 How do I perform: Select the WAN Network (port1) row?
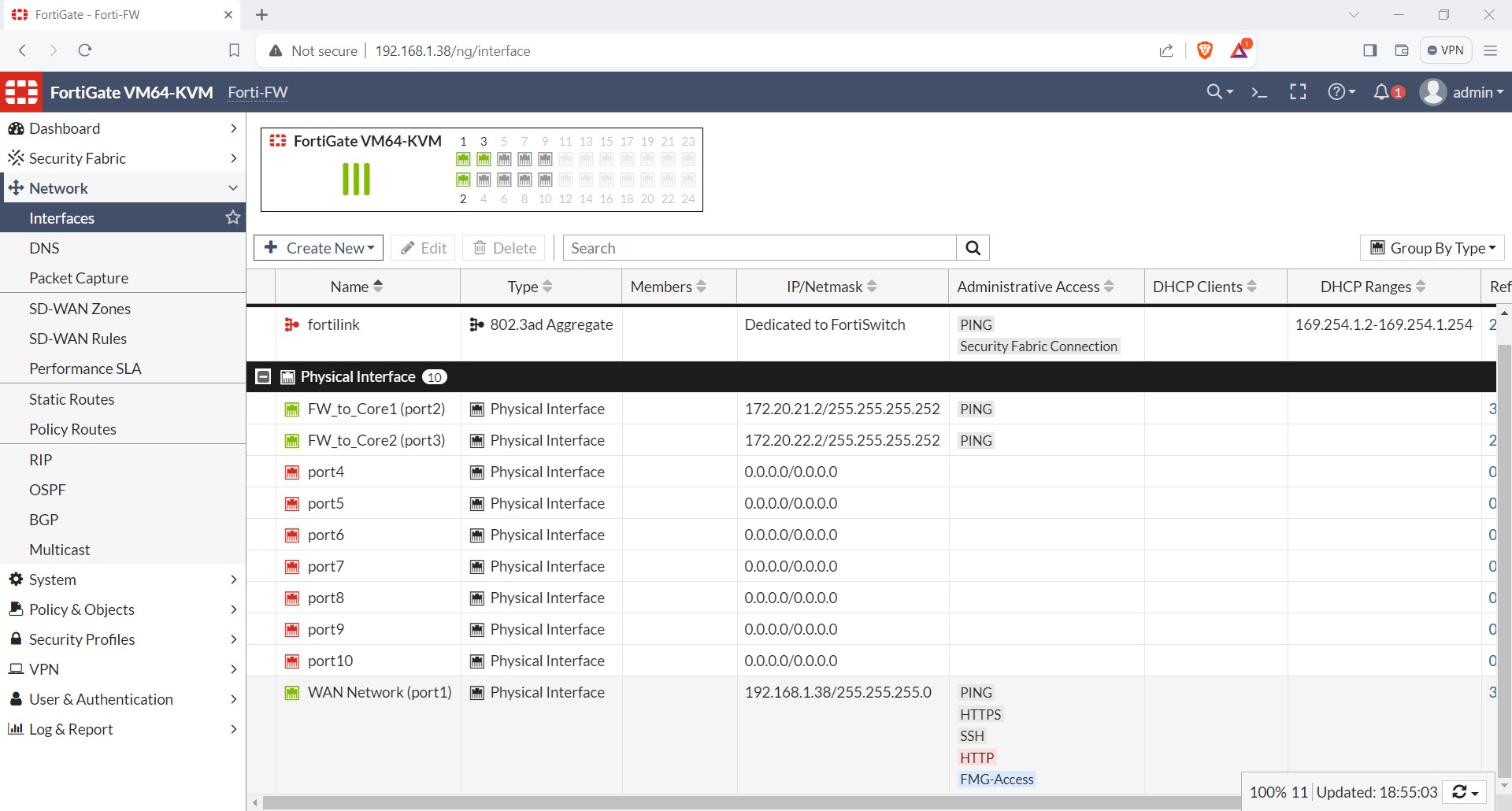pyautogui.click(x=380, y=692)
